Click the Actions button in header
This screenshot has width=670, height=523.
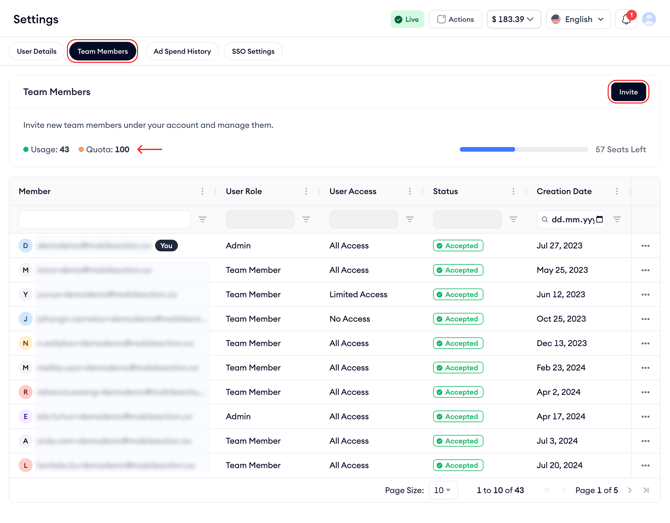pyautogui.click(x=455, y=19)
